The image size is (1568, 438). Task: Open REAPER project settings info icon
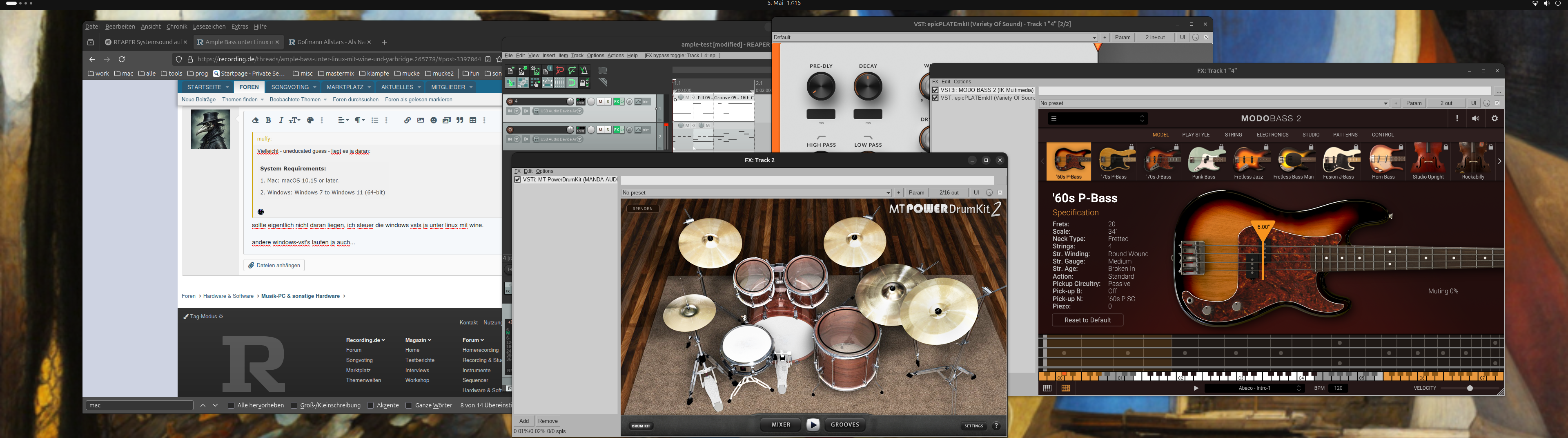click(548, 71)
